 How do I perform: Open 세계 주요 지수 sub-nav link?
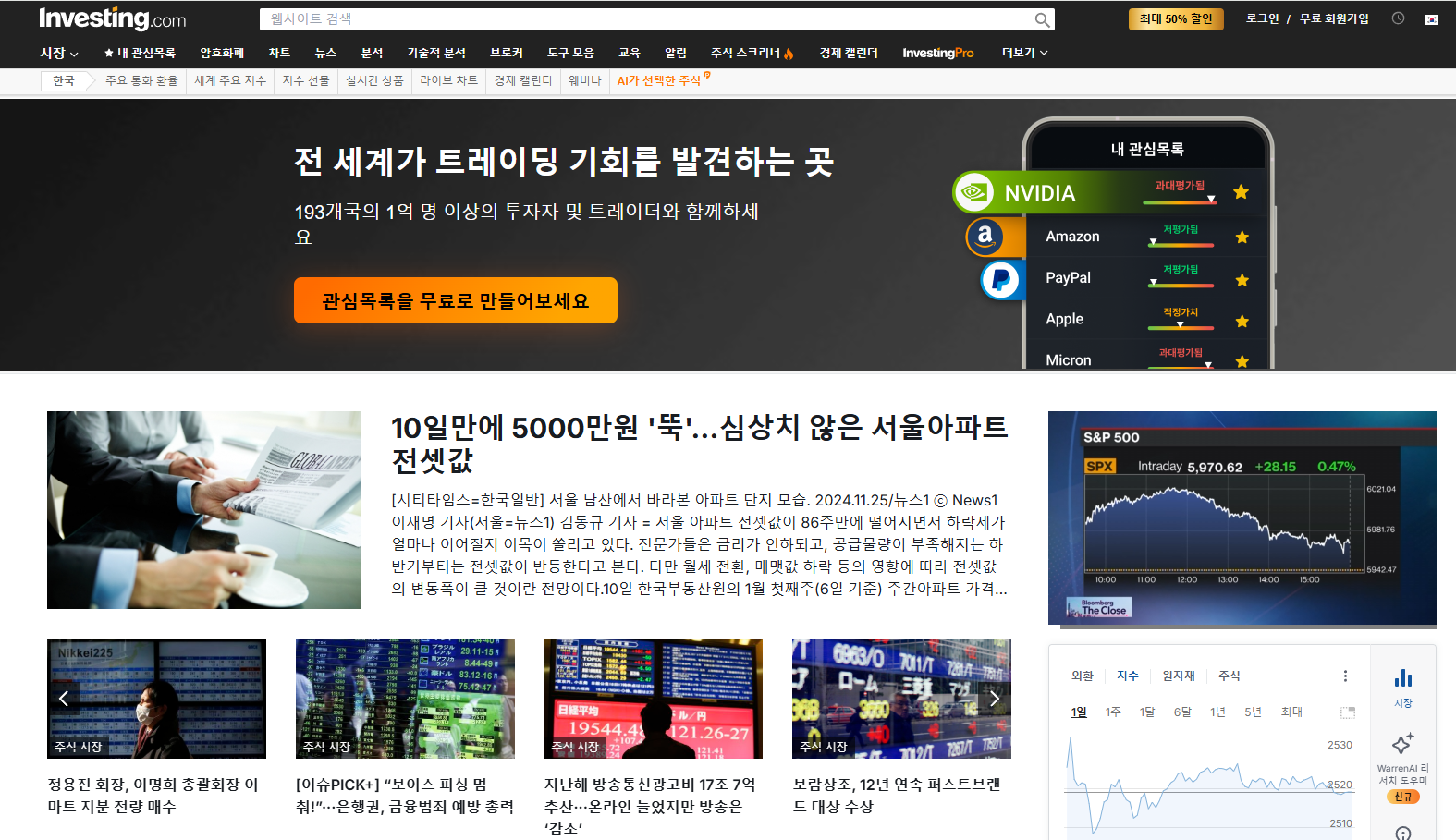[230, 81]
